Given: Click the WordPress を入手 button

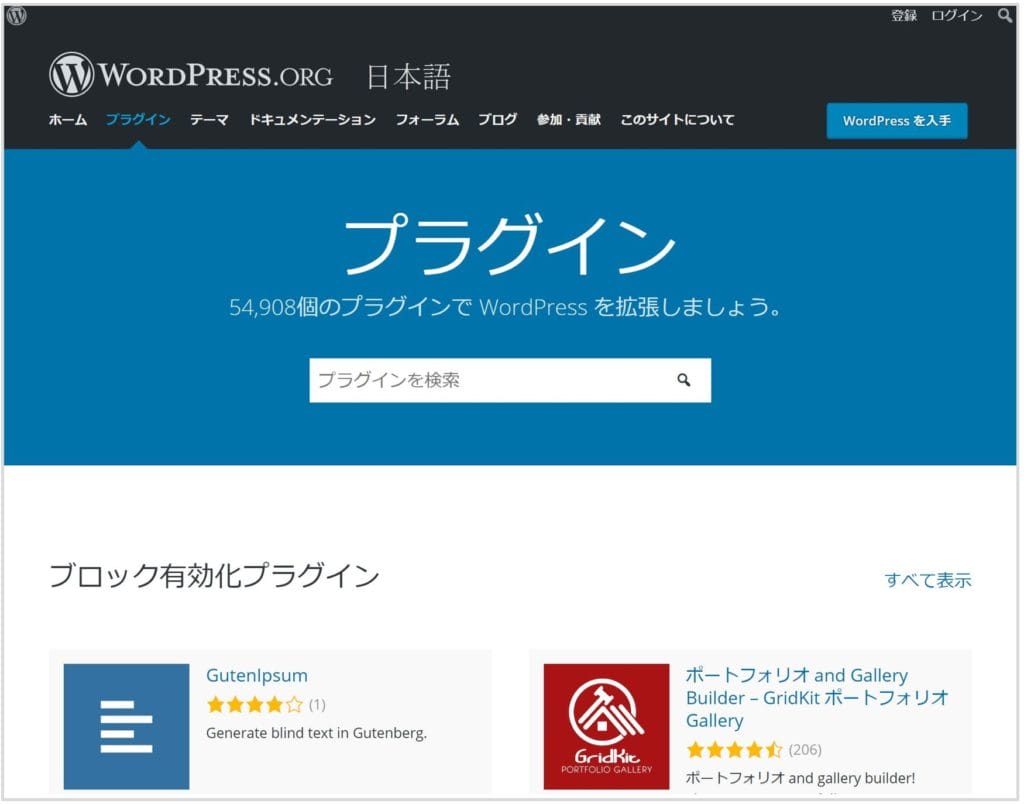Looking at the screenshot, I should click(897, 121).
